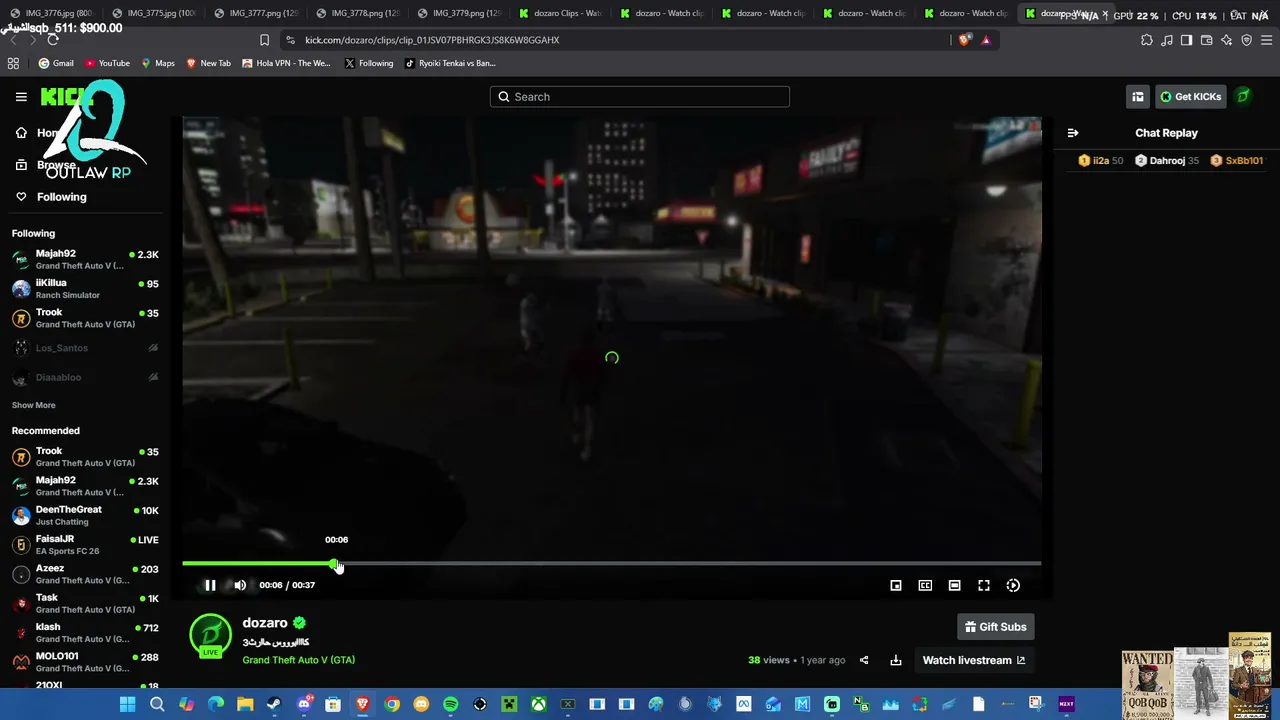Screen dimensions: 1280x720
Task: Focus the Kick search field
Action: pyautogui.click(x=640, y=97)
